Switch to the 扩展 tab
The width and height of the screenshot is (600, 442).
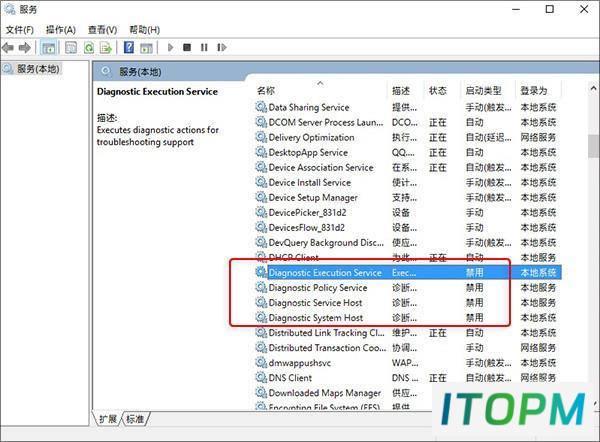pos(108,419)
